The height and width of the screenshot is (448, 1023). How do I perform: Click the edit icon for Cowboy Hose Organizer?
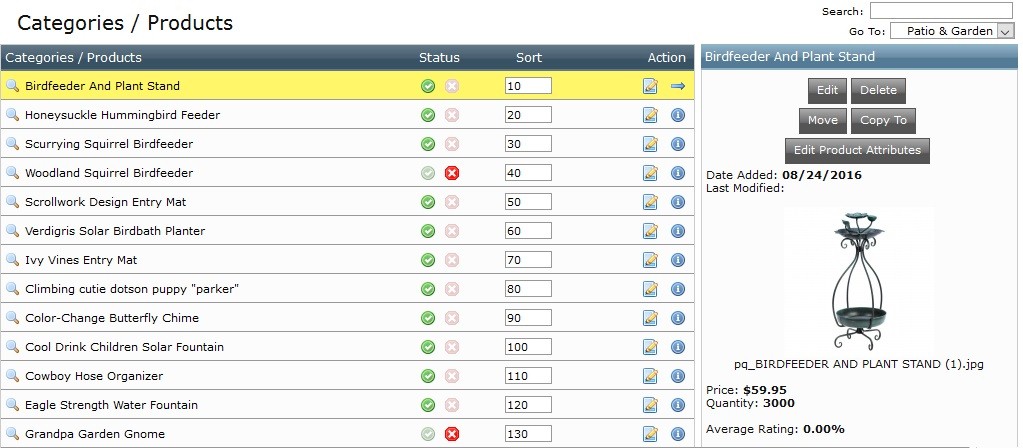[651, 377]
